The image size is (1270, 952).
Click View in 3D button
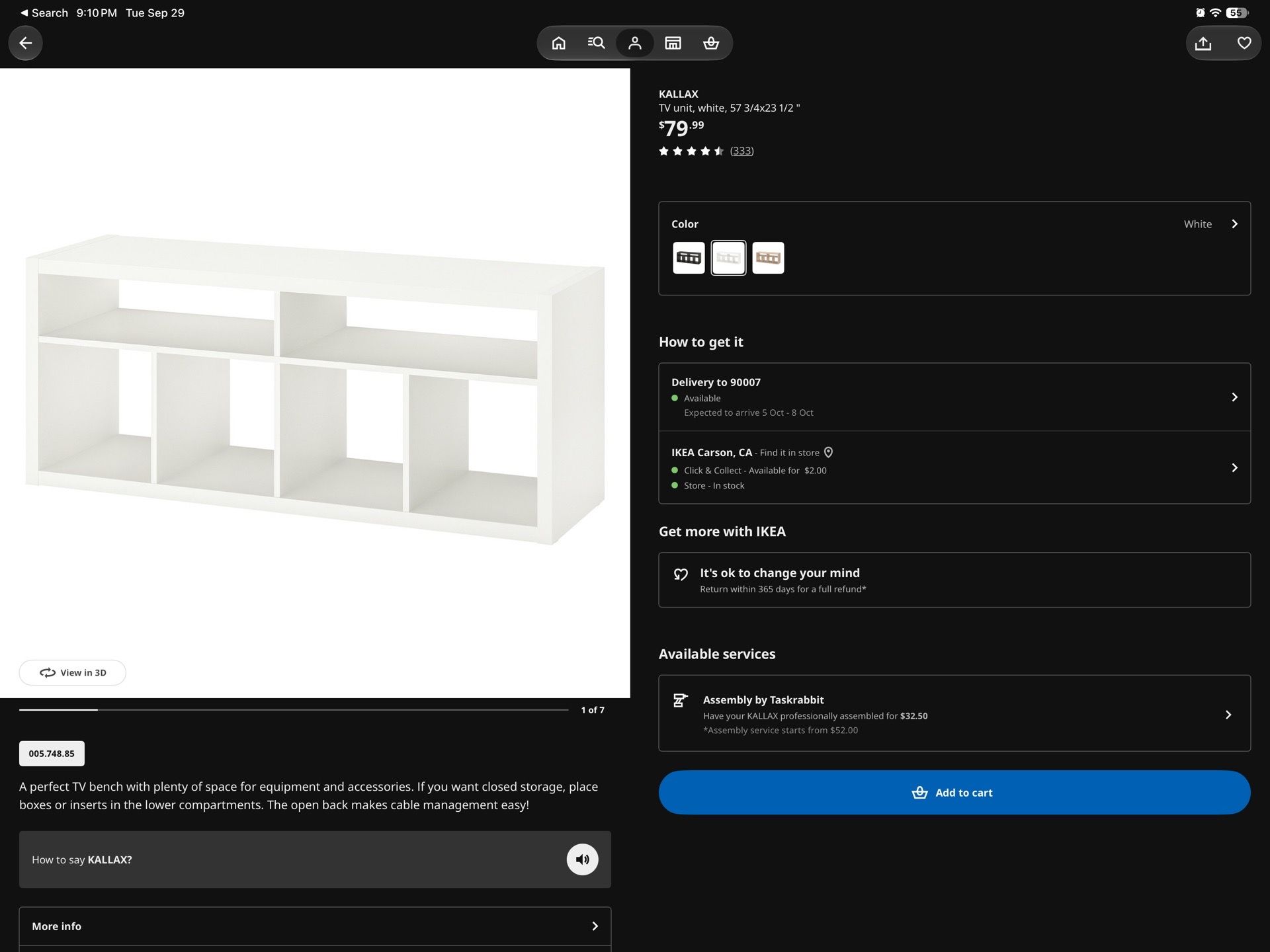73,672
